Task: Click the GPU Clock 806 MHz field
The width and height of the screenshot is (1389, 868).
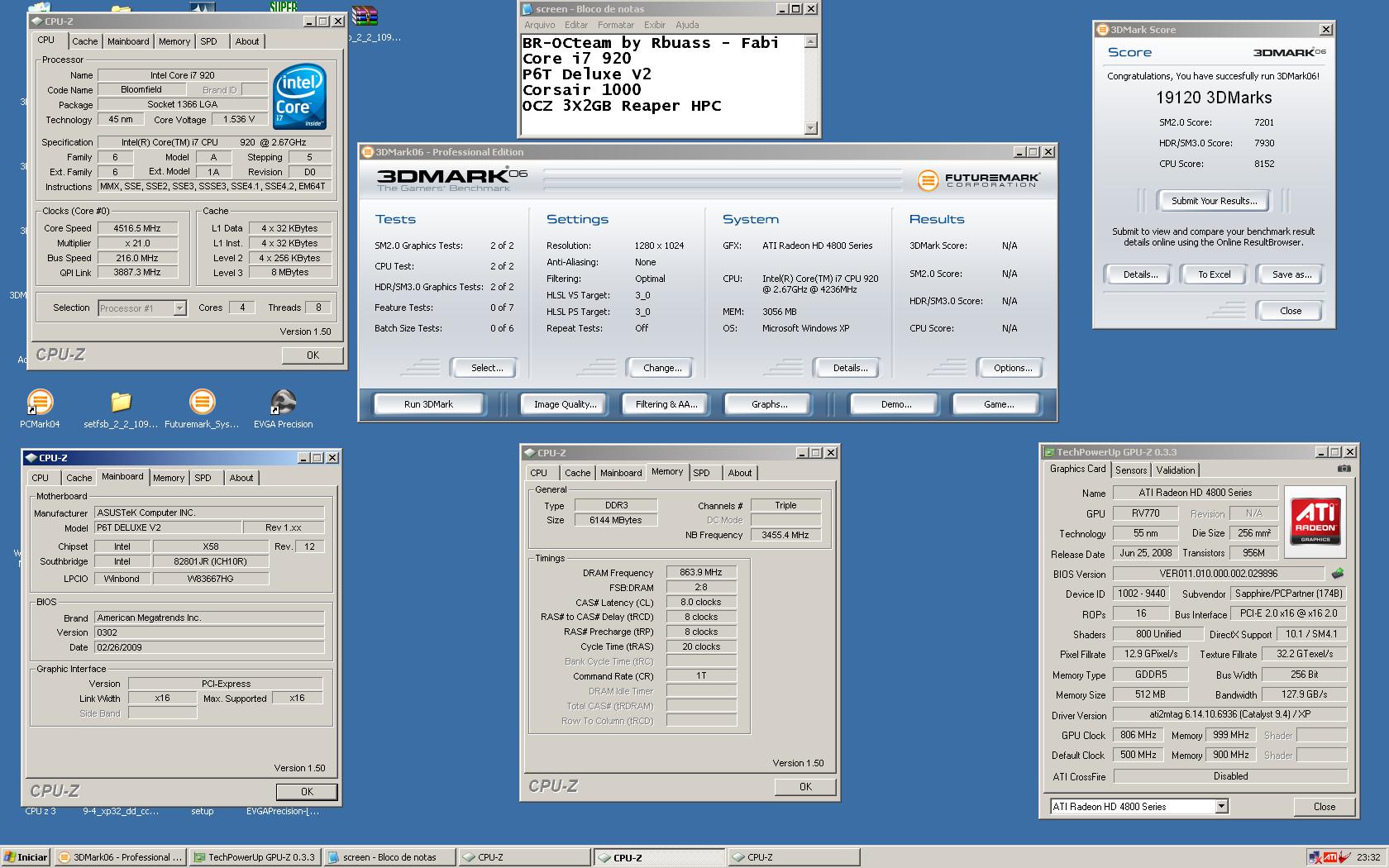Action: pyautogui.click(x=1138, y=735)
